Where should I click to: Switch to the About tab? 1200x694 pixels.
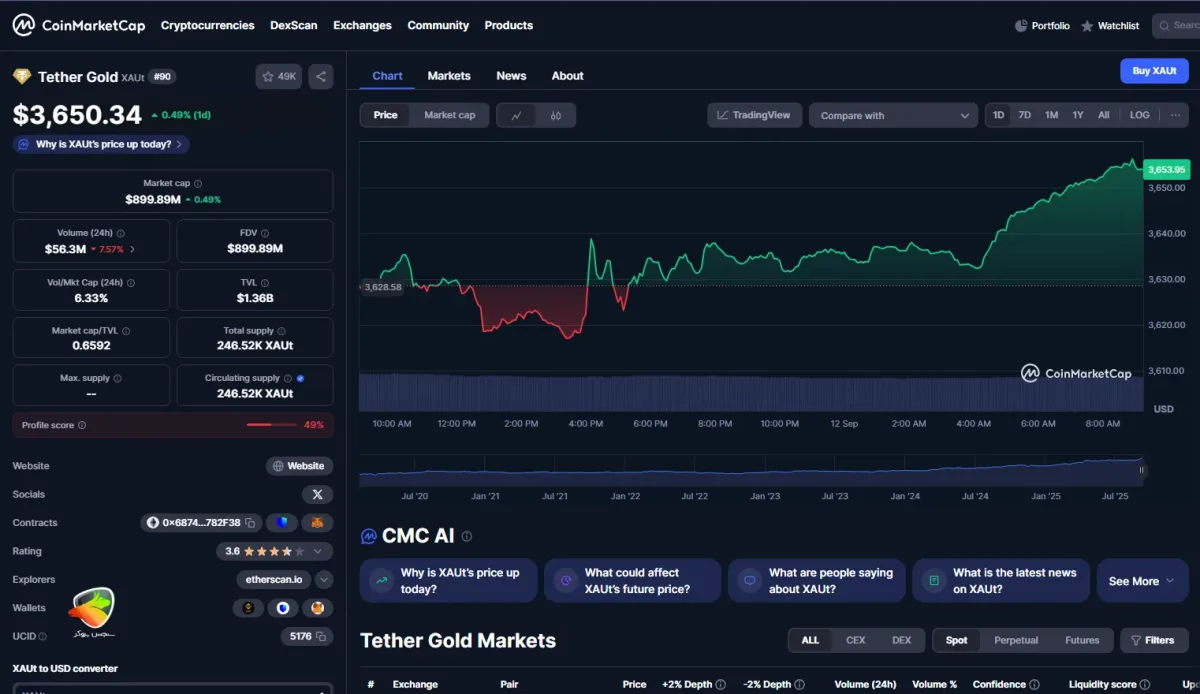coord(568,76)
